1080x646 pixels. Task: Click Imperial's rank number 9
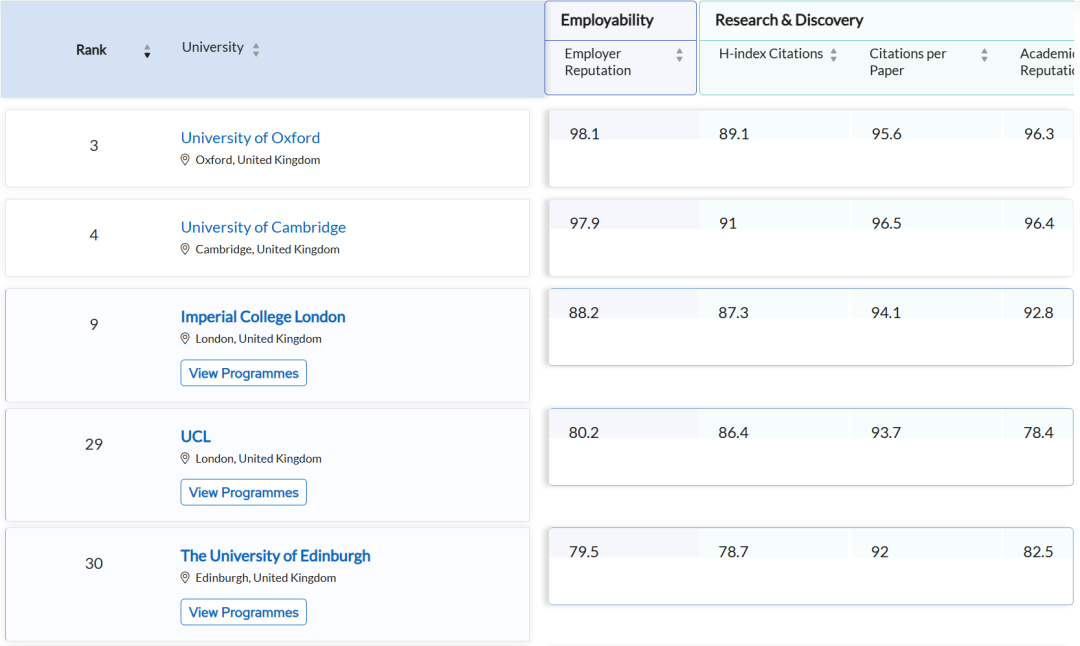[x=94, y=325]
